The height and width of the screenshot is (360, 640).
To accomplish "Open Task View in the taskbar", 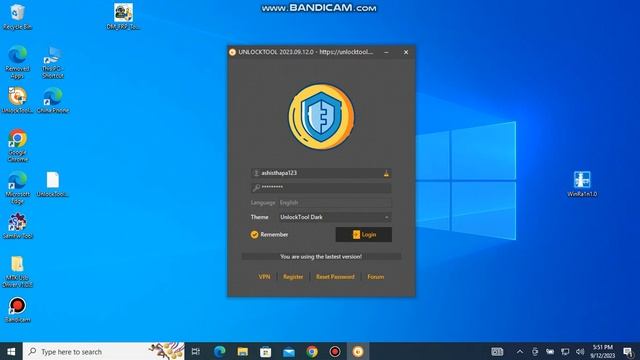I will tap(196, 351).
